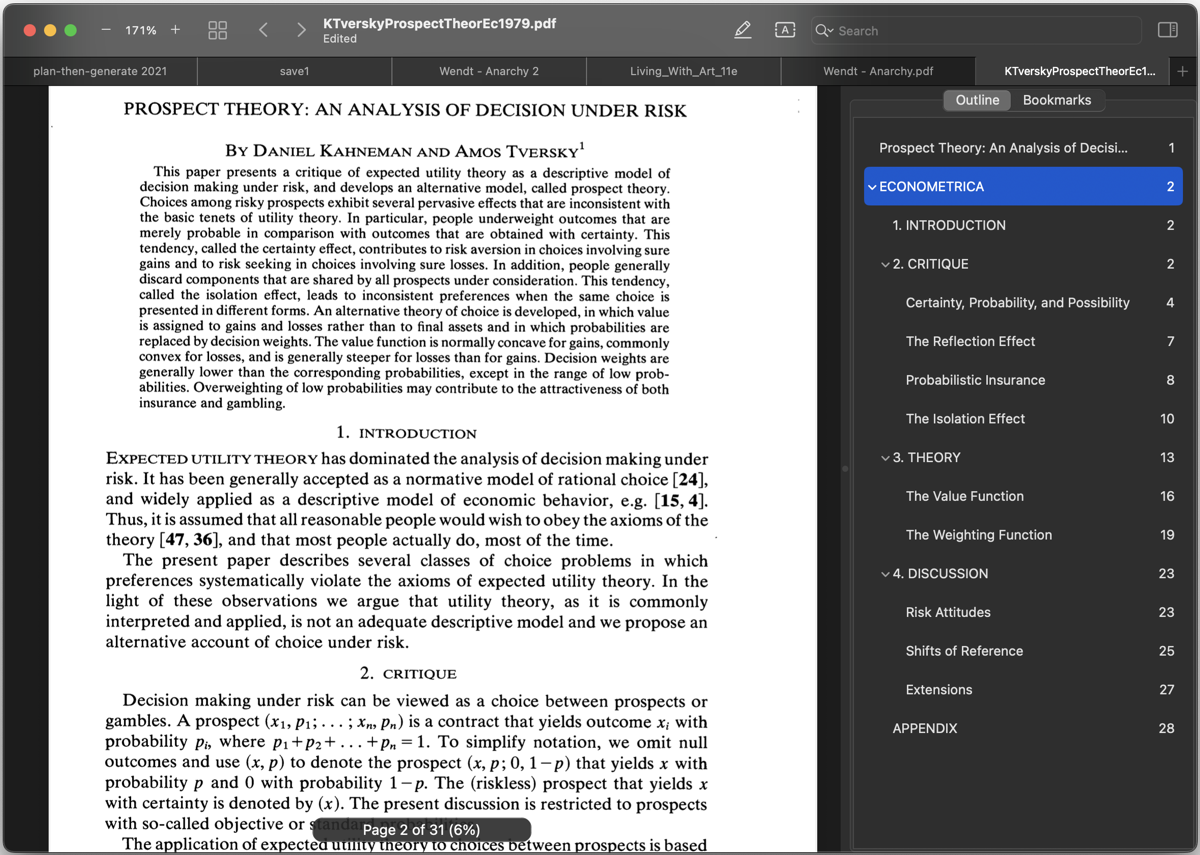This screenshot has height=855, width=1200.
Task: Open the Wendt - Anarchy 2 tab
Action: click(x=489, y=71)
